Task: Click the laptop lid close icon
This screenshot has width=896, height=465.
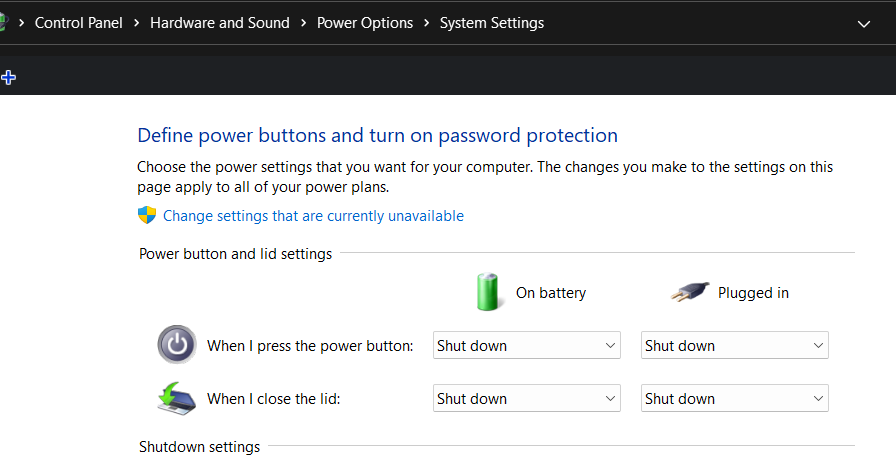Action: 177,398
